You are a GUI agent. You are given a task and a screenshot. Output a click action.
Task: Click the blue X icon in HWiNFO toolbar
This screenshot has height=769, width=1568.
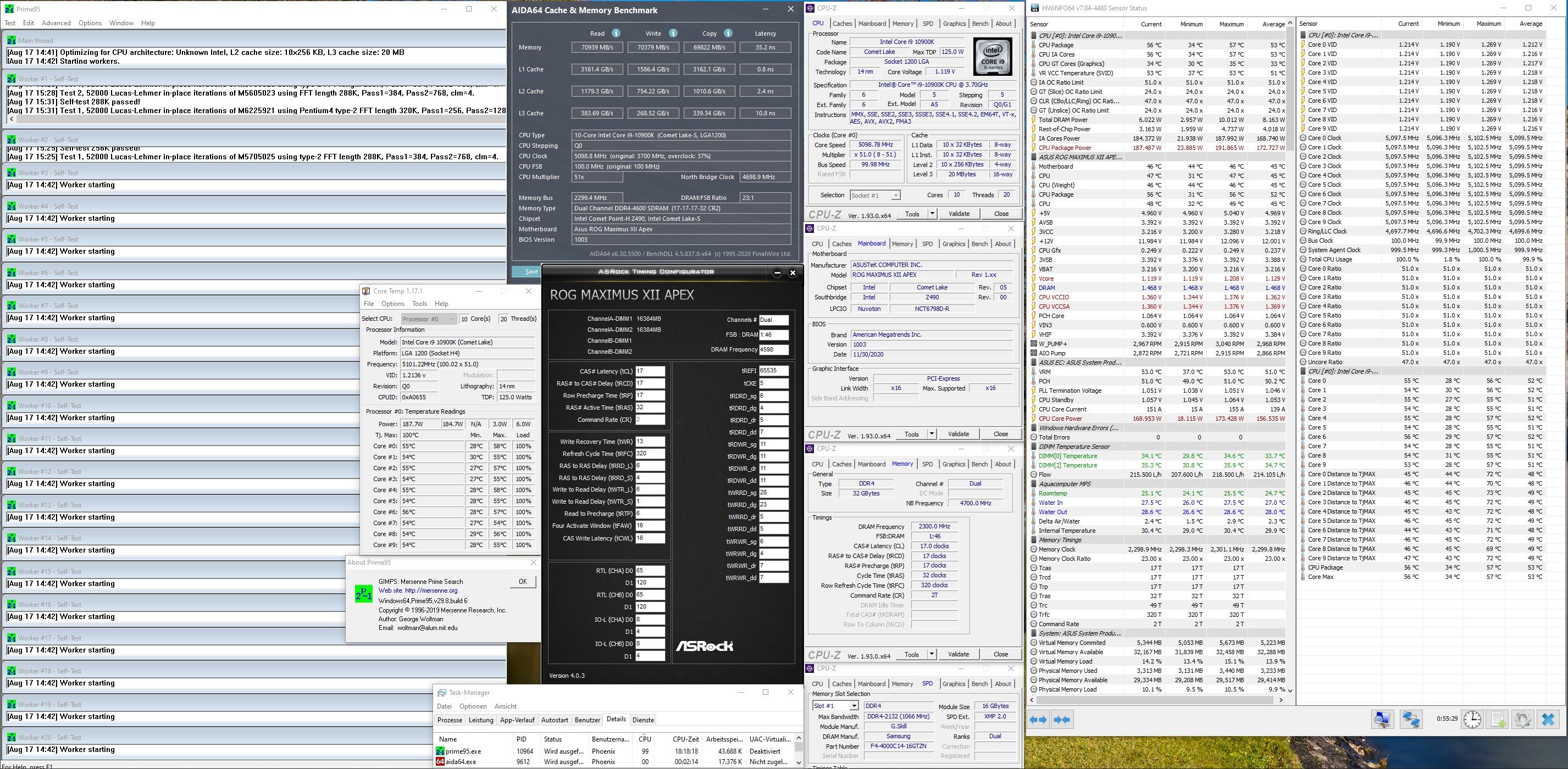click(1549, 719)
